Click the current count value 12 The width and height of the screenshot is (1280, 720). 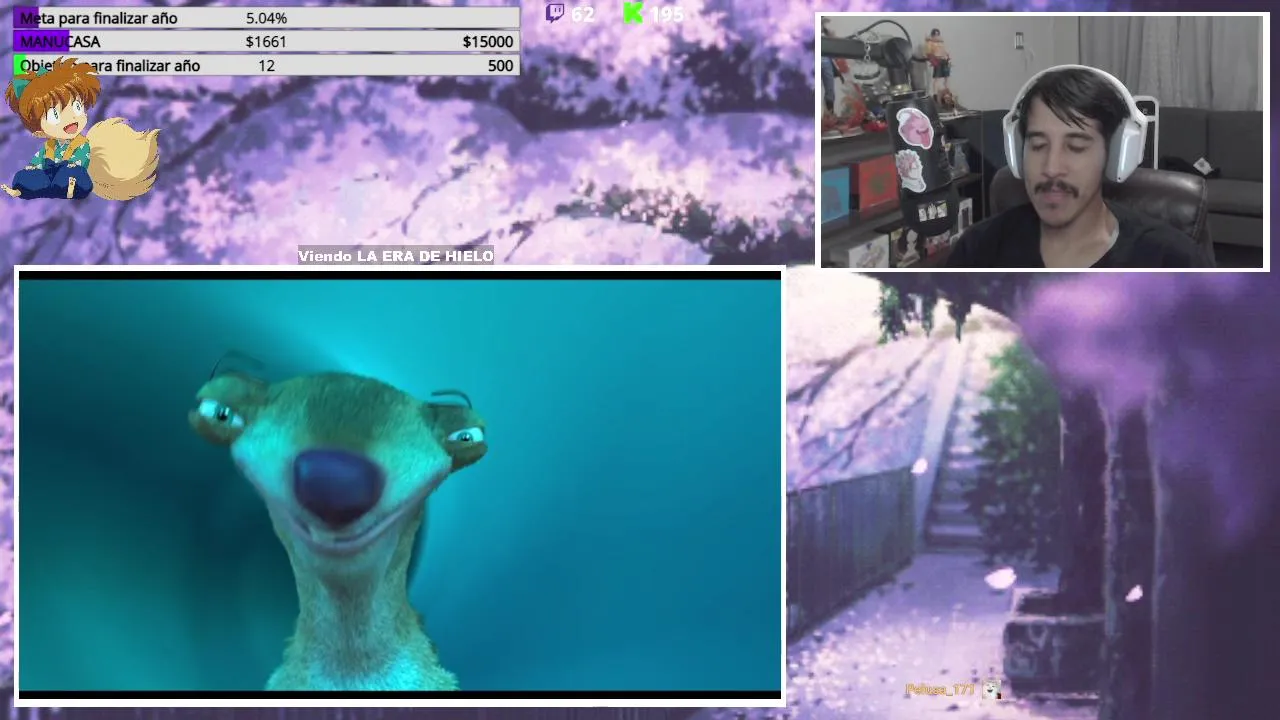coord(266,65)
